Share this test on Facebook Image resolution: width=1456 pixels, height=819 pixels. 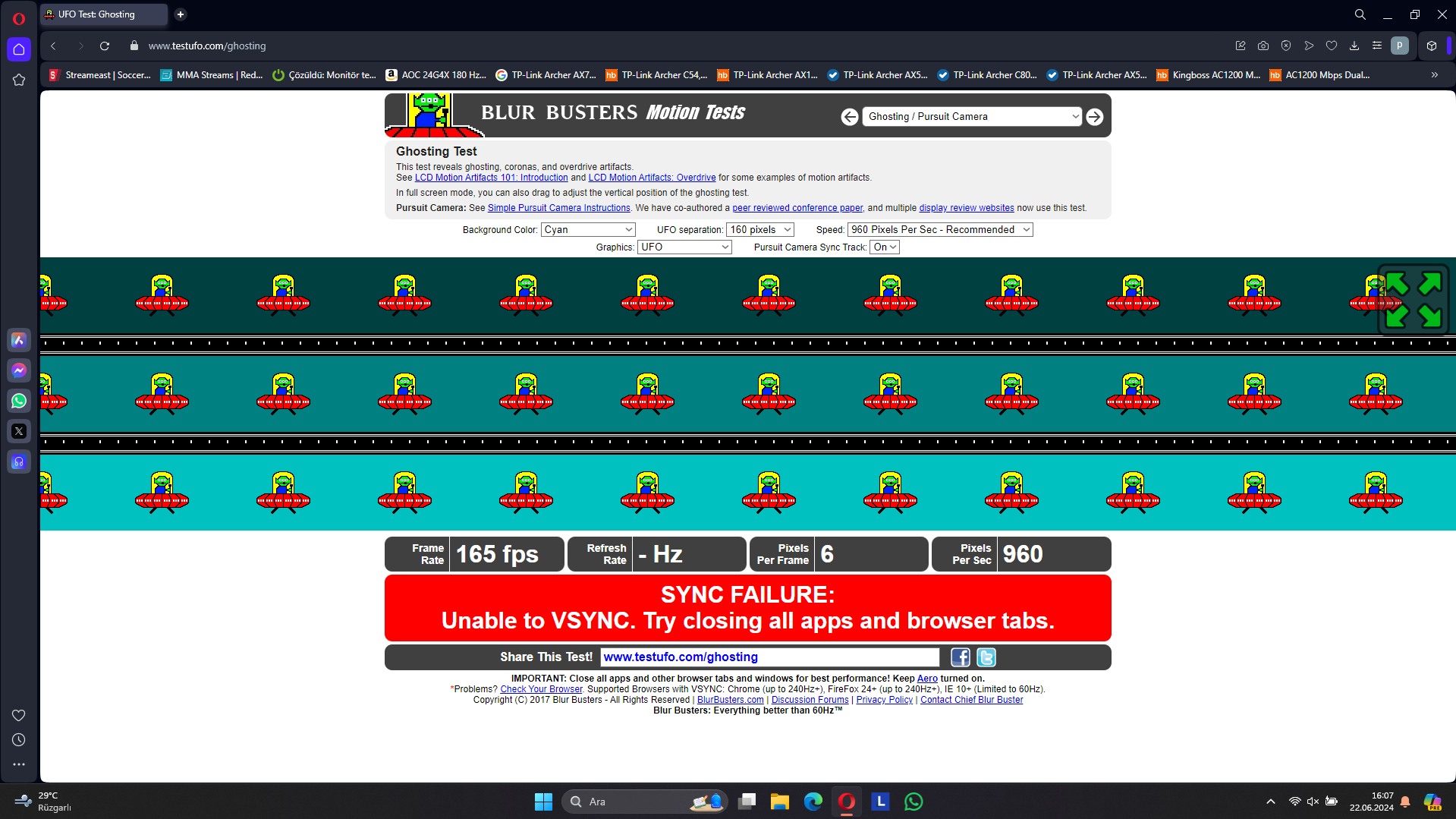(x=961, y=657)
